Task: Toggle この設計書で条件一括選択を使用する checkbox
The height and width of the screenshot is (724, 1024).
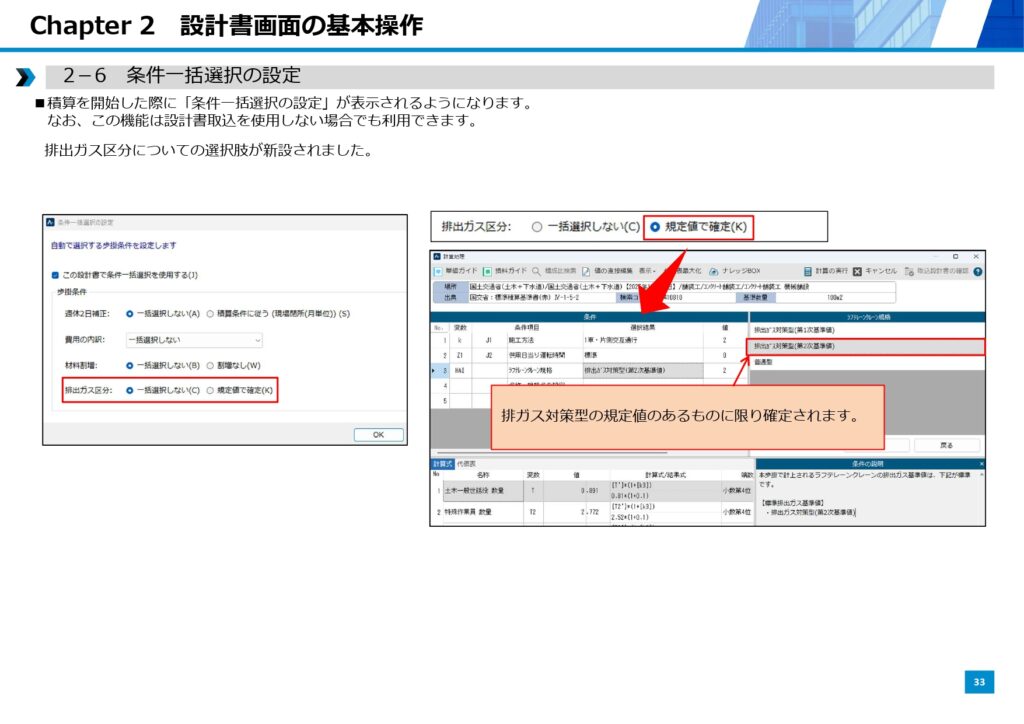Action: pyautogui.click(x=56, y=275)
